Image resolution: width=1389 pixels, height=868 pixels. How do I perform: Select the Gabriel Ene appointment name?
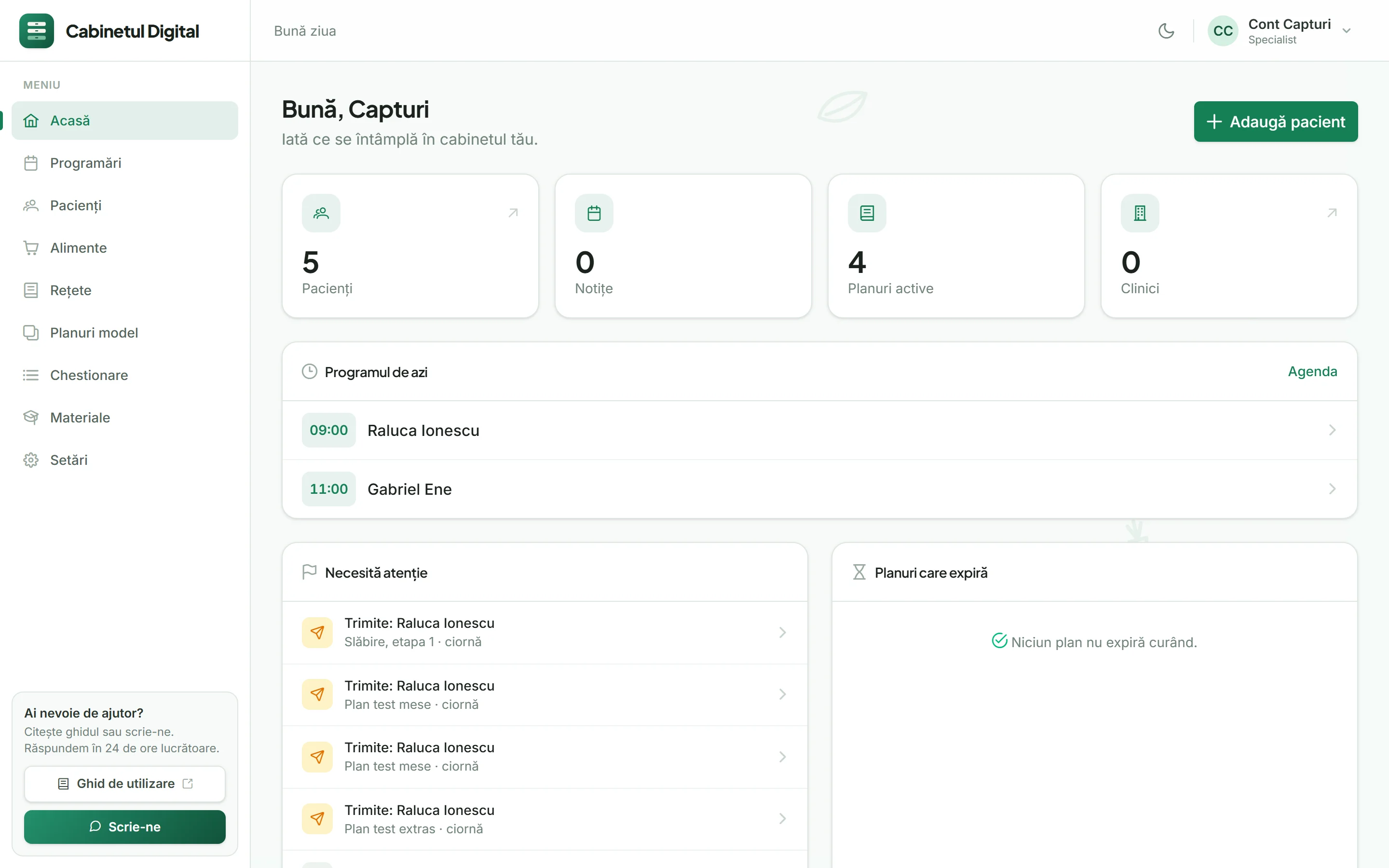410,489
